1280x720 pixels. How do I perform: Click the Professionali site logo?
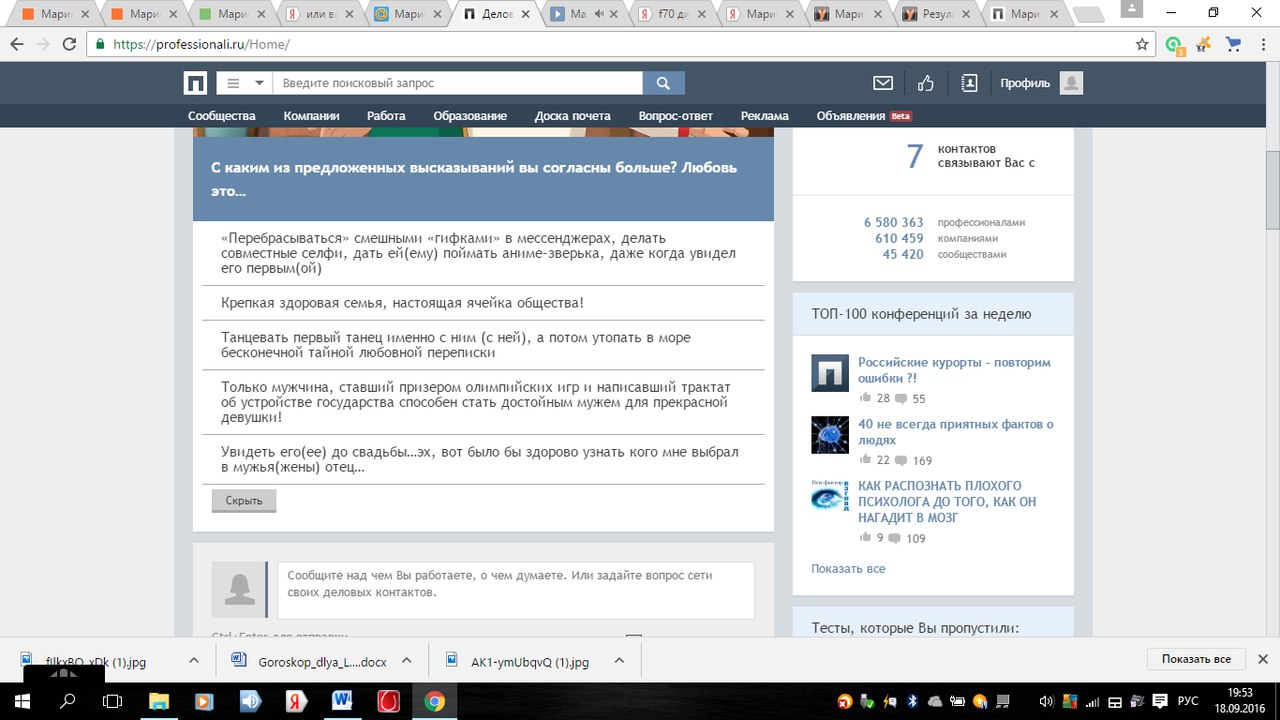(196, 83)
